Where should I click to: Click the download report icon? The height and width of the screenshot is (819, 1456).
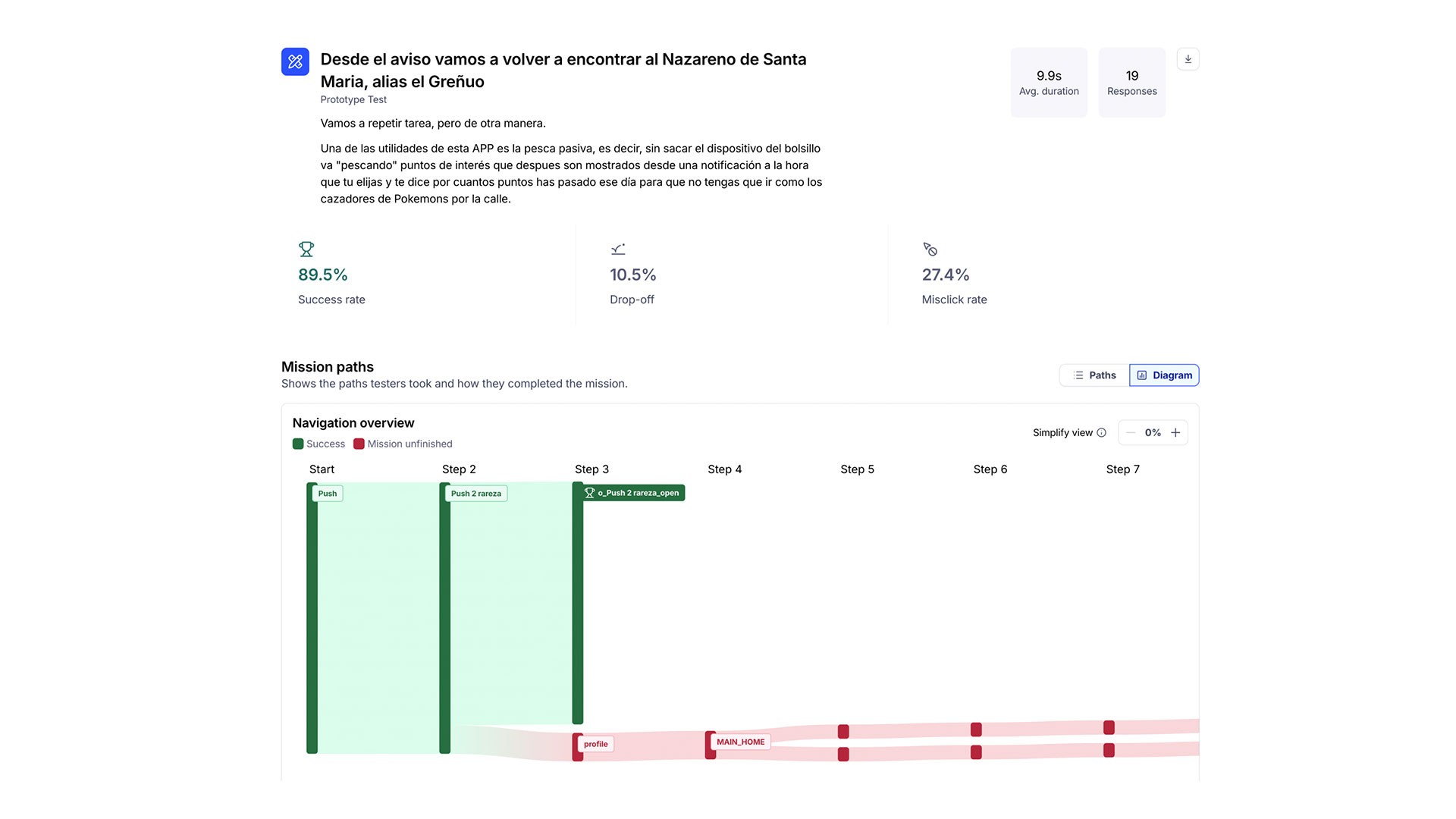coord(1188,59)
